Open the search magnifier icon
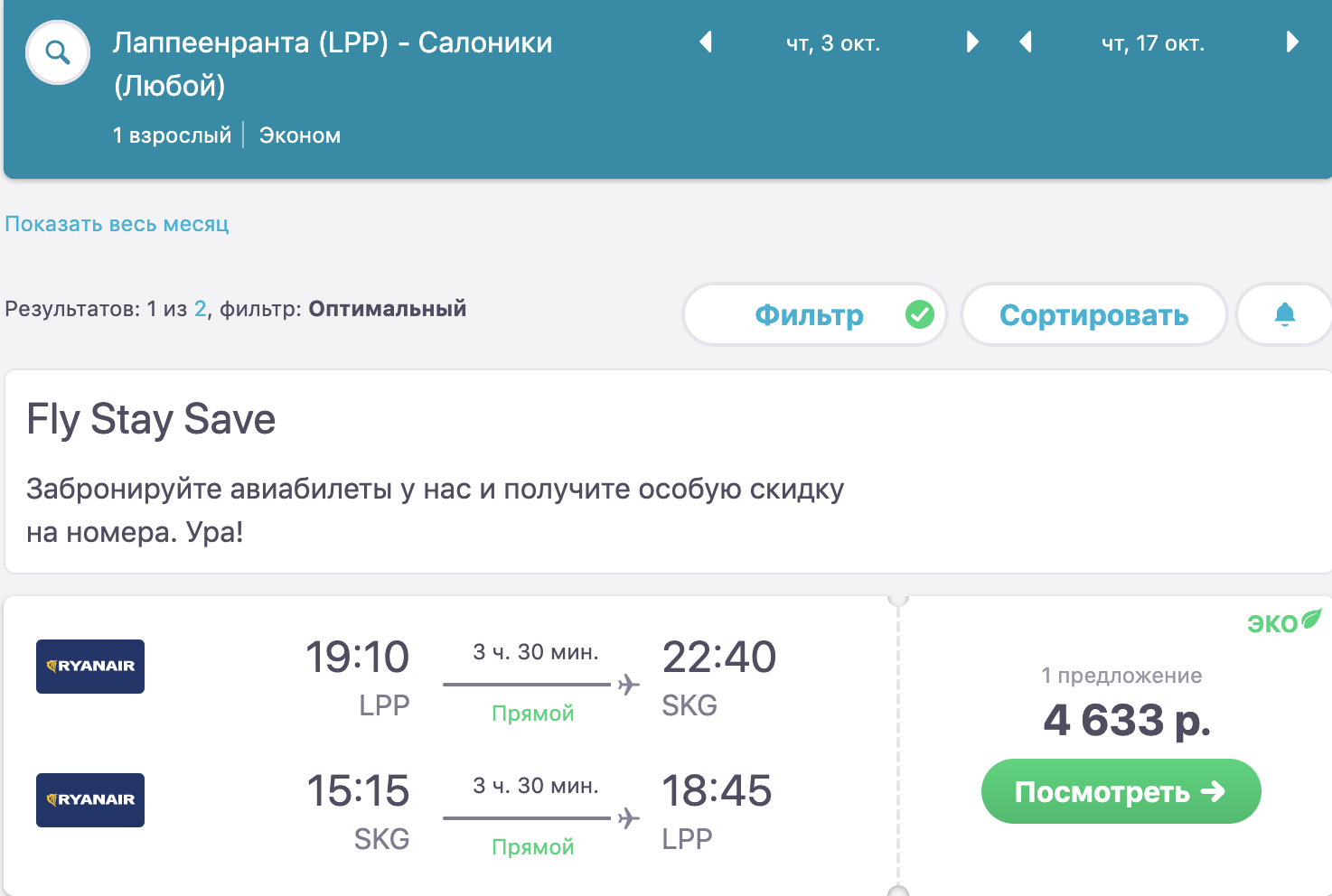 click(x=58, y=52)
